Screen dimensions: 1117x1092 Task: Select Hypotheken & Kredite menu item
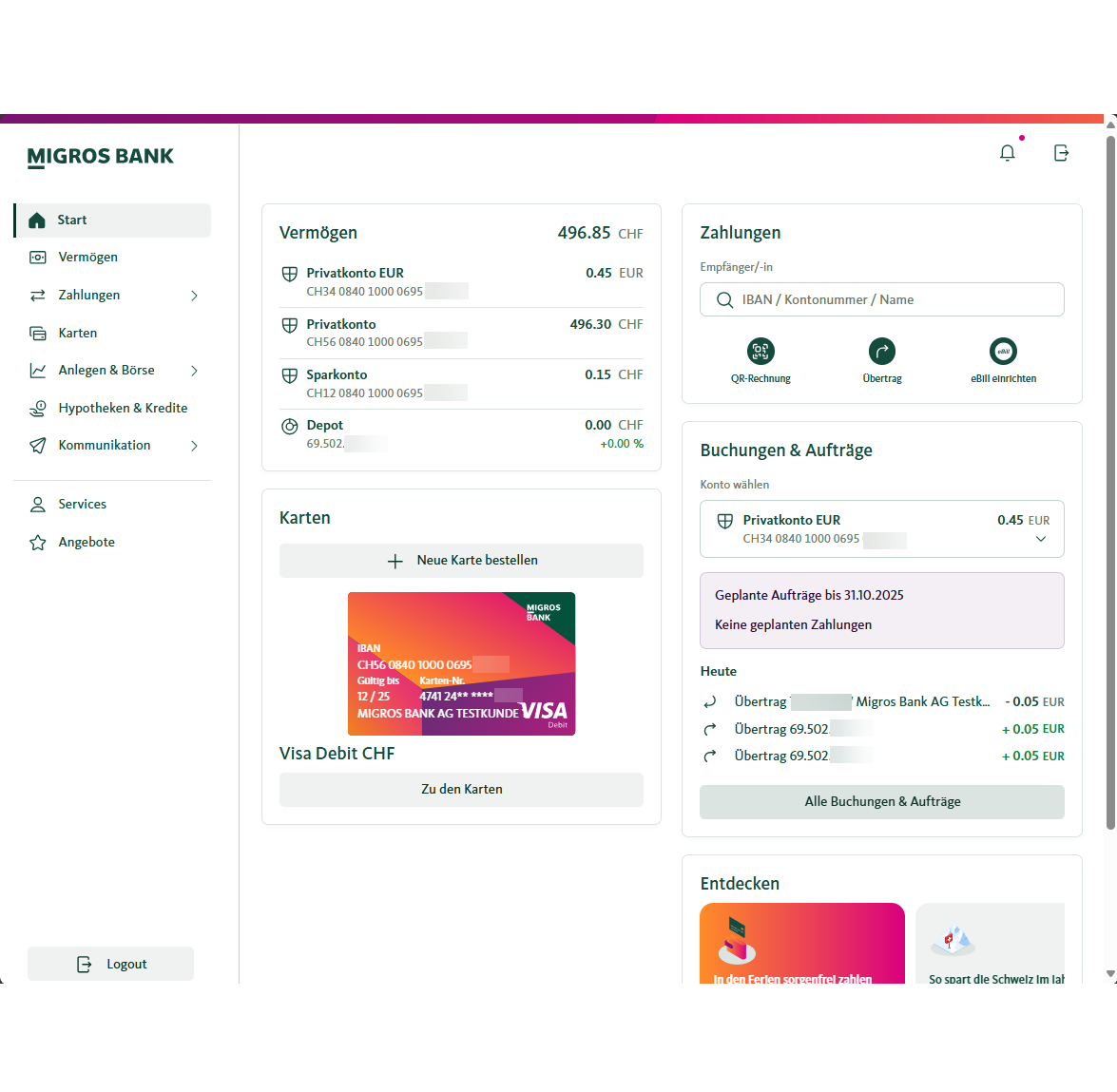pos(123,409)
